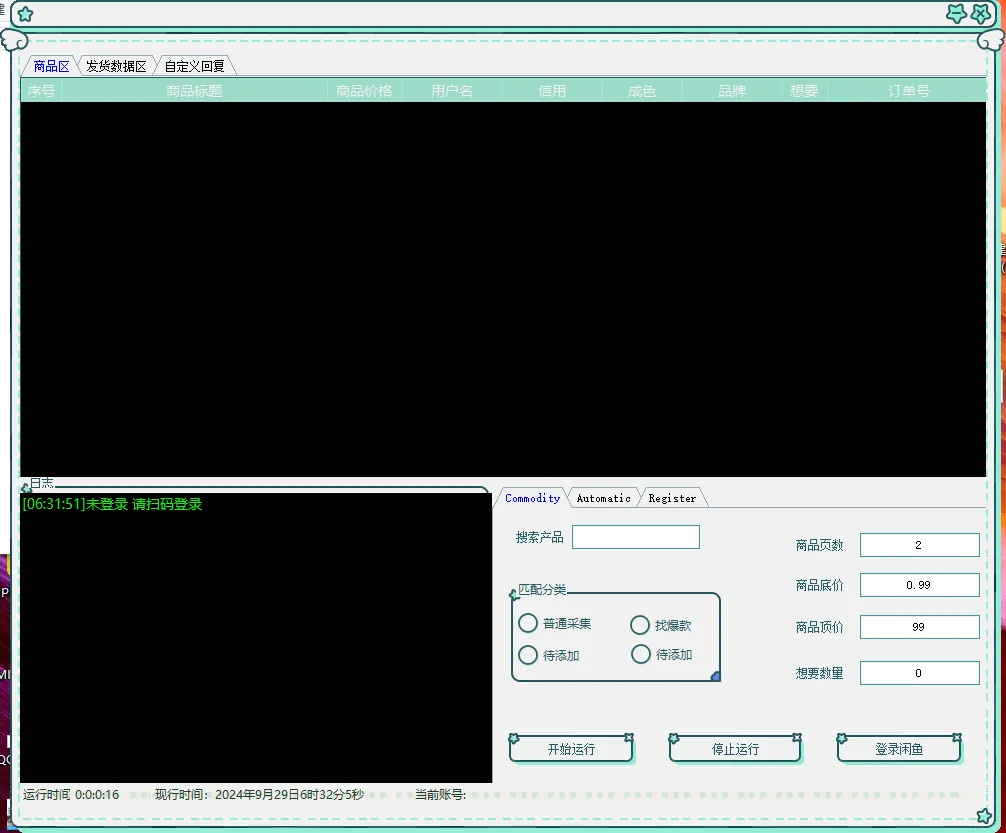
Task: Click the 想要数量 field showing 0
Action: 919,673
